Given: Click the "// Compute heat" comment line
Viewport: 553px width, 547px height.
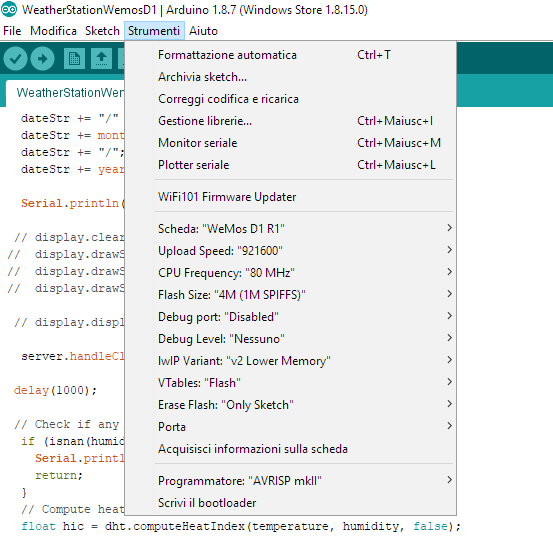Looking at the screenshot, I should (x=72, y=509).
